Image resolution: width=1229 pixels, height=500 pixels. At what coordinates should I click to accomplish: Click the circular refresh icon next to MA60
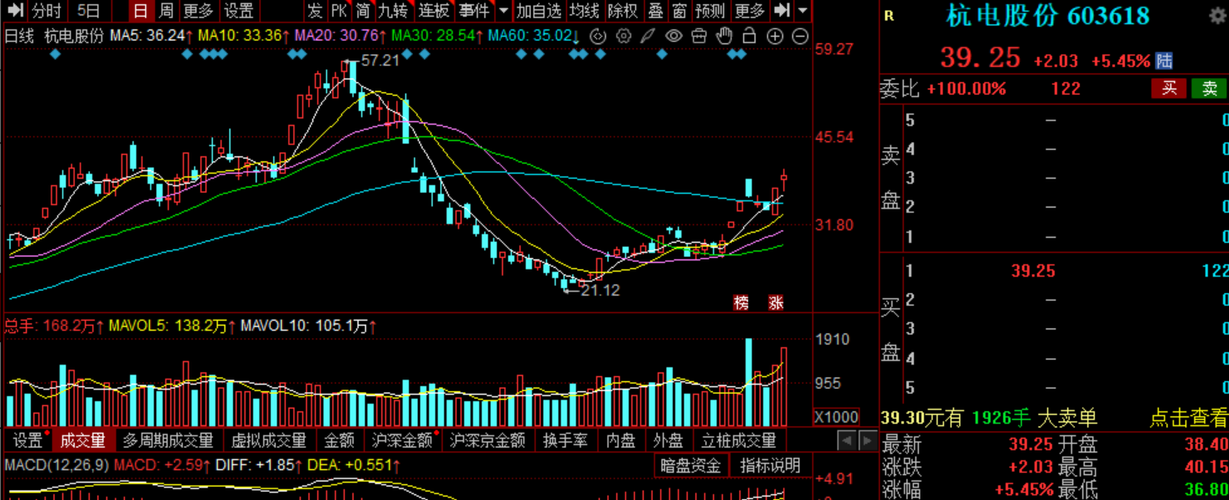click(x=598, y=36)
